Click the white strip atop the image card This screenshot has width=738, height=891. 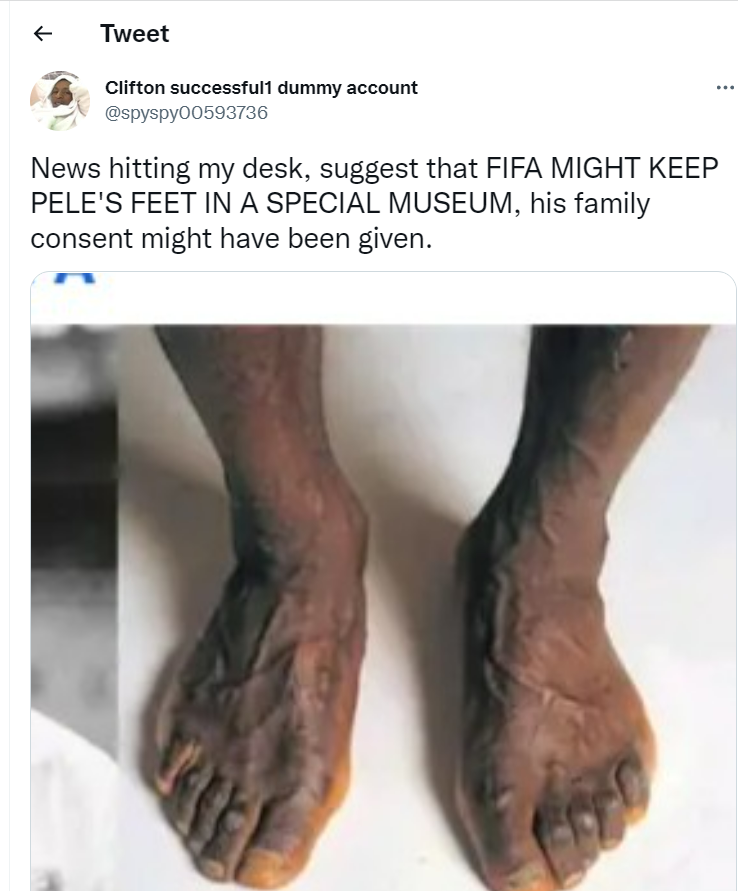383,298
